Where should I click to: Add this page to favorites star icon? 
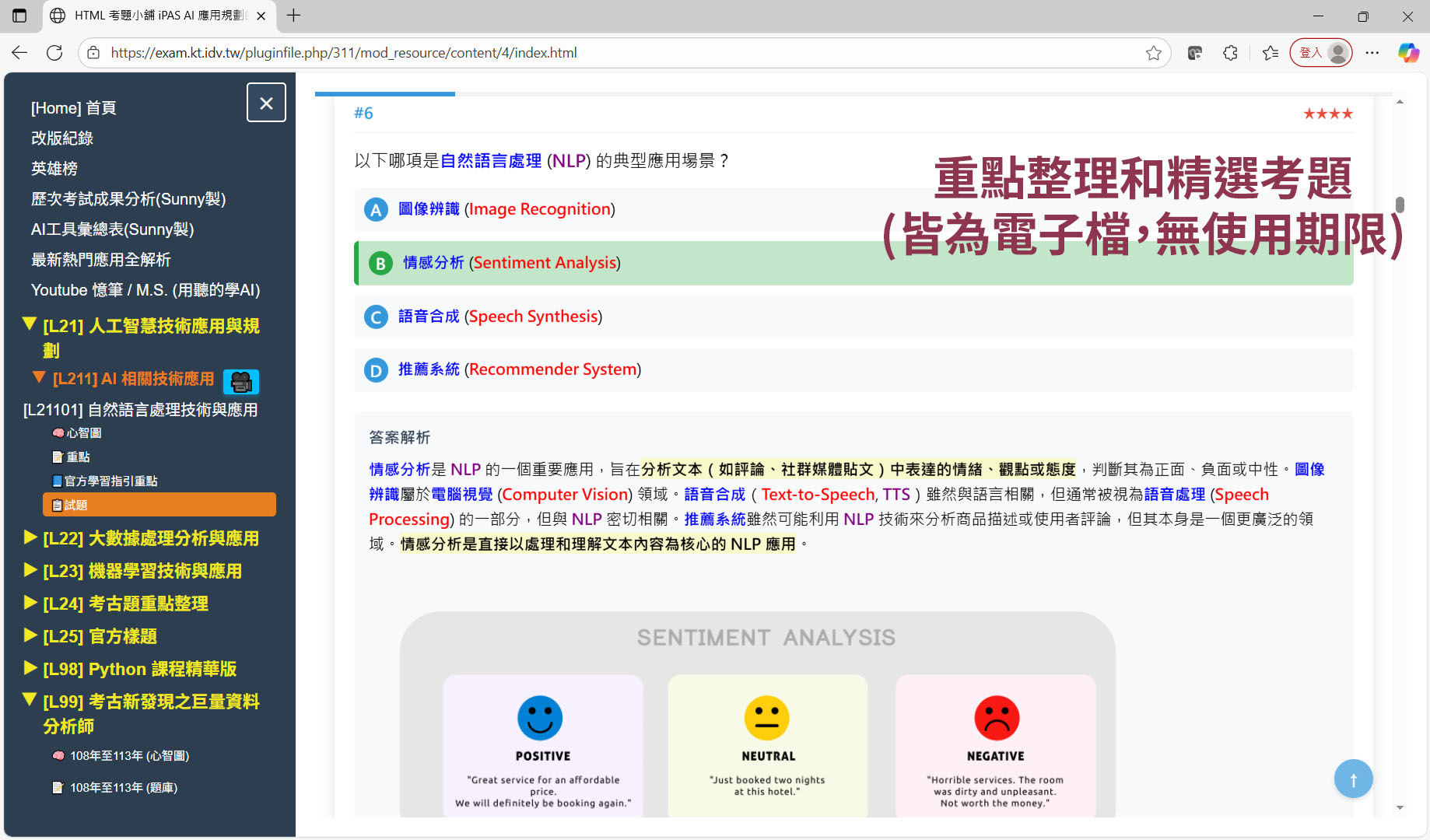point(1153,53)
